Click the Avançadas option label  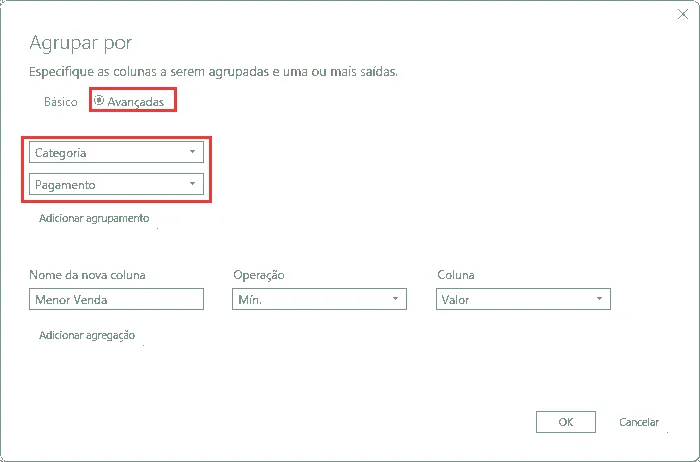point(135,102)
